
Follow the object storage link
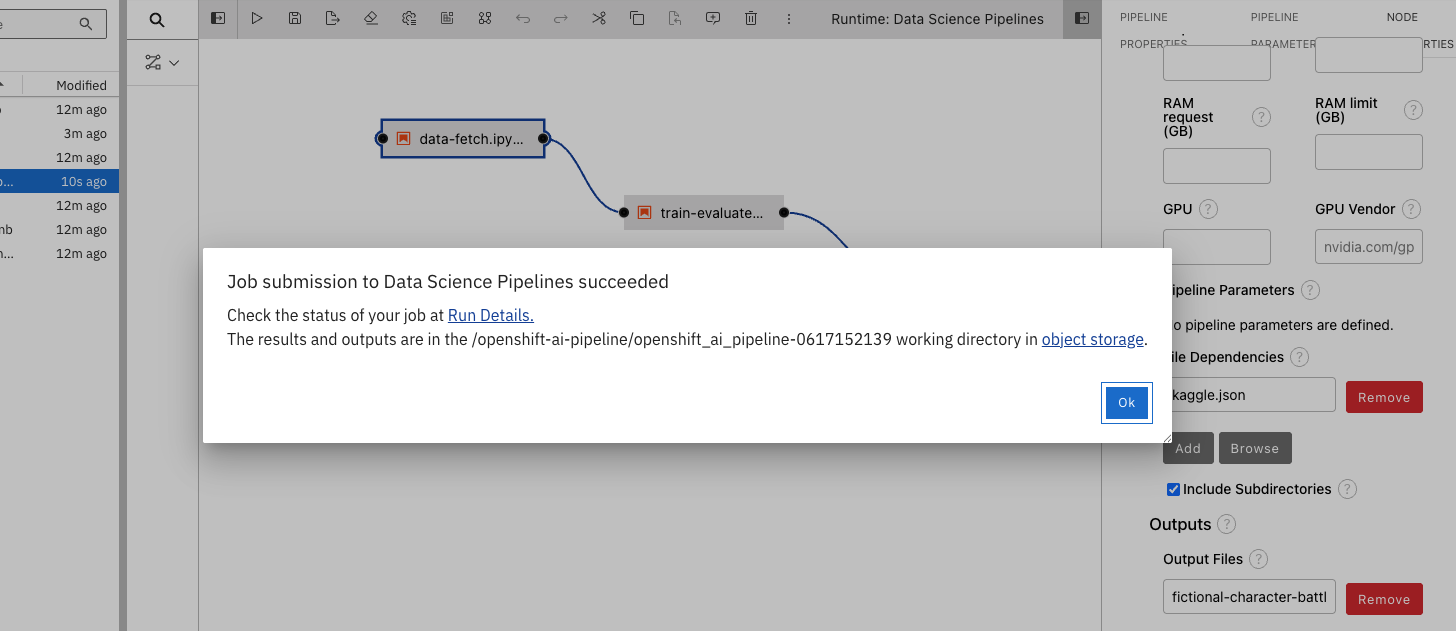click(x=1092, y=339)
